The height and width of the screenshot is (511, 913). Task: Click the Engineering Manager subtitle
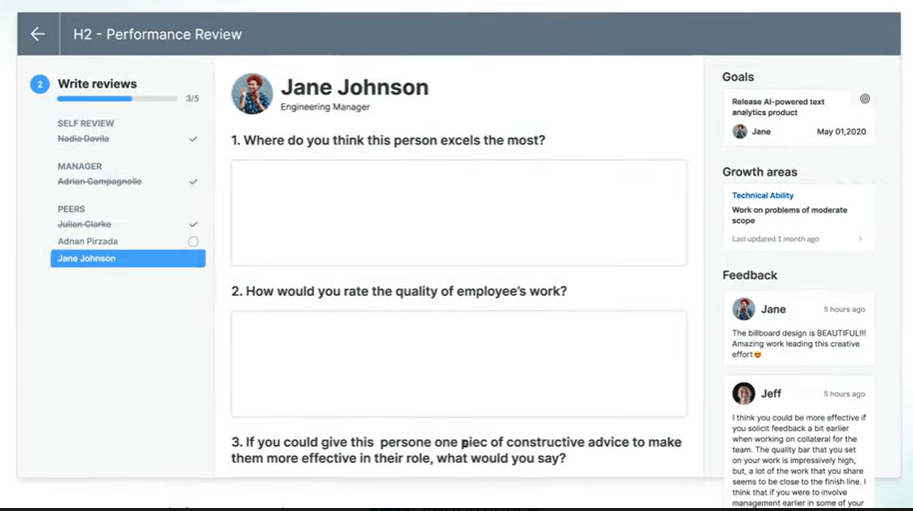point(325,107)
